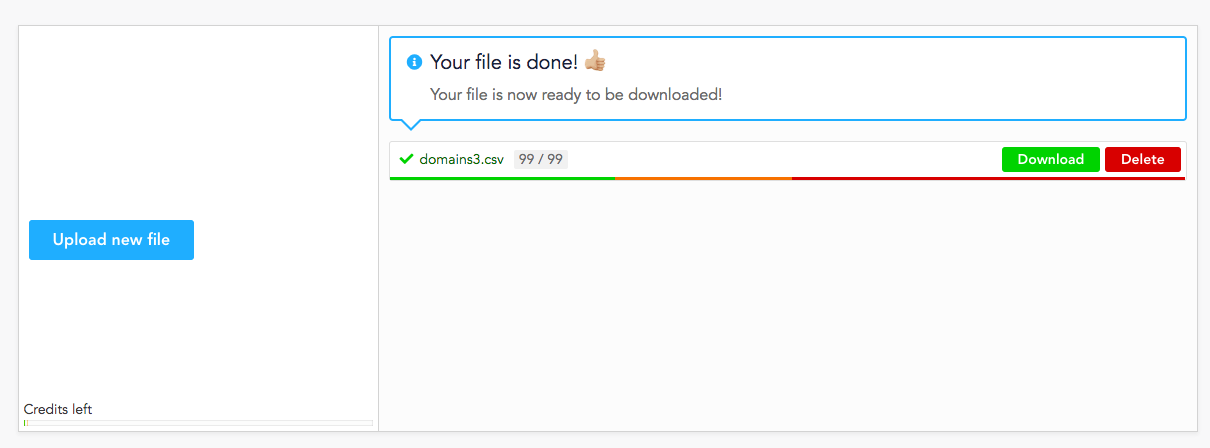Click the Credits left progress bar
This screenshot has width=1210, height=448.
pos(198,423)
